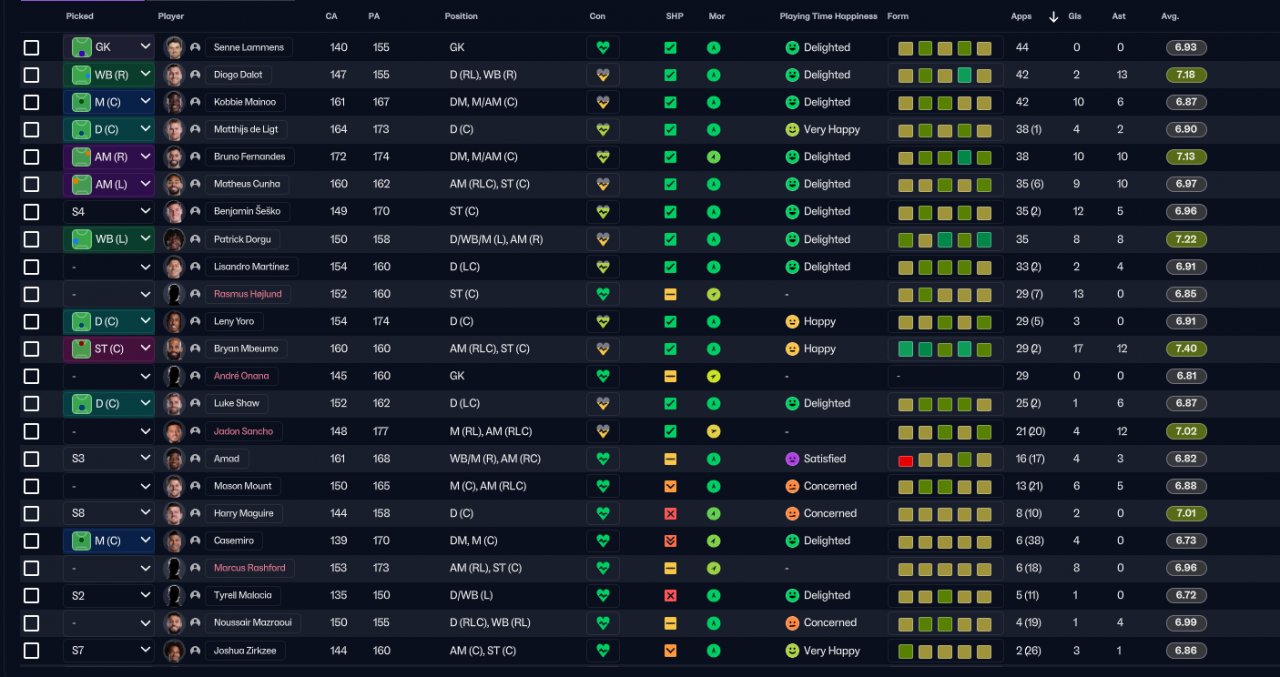Click Benjamin Šeško's green SHP tick

click(670, 212)
